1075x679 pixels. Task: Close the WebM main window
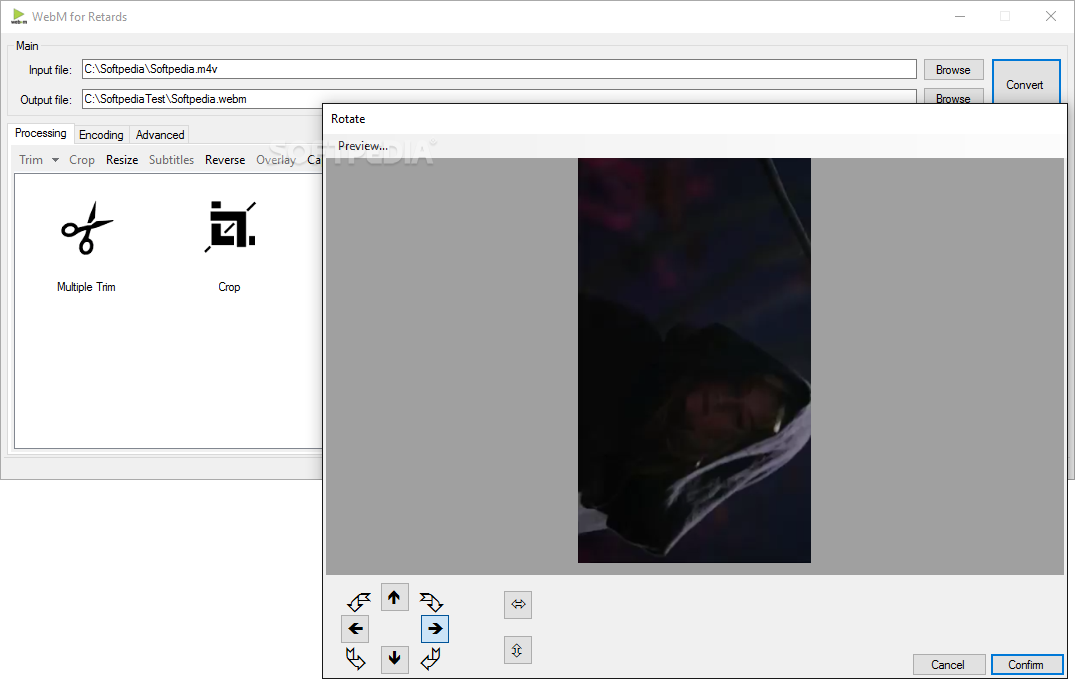click(1050, 16)
